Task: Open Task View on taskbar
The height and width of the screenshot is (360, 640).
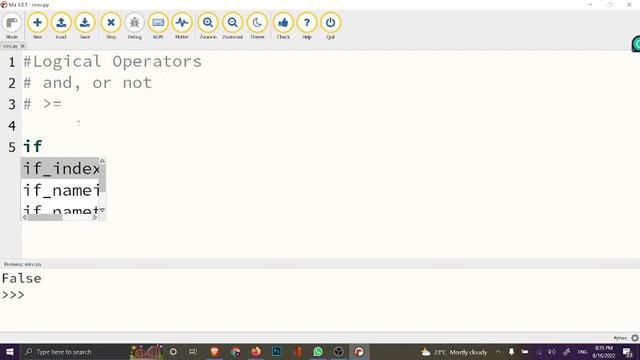Action: click(x=193, y=352)
